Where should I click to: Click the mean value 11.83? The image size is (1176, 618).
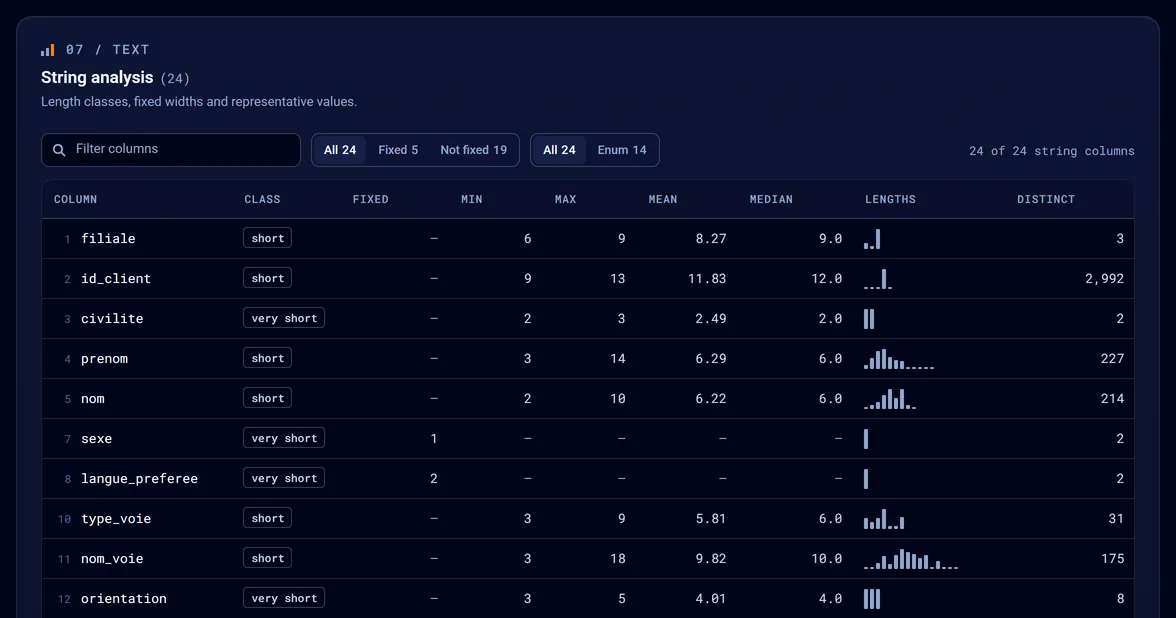pos(707,279)
